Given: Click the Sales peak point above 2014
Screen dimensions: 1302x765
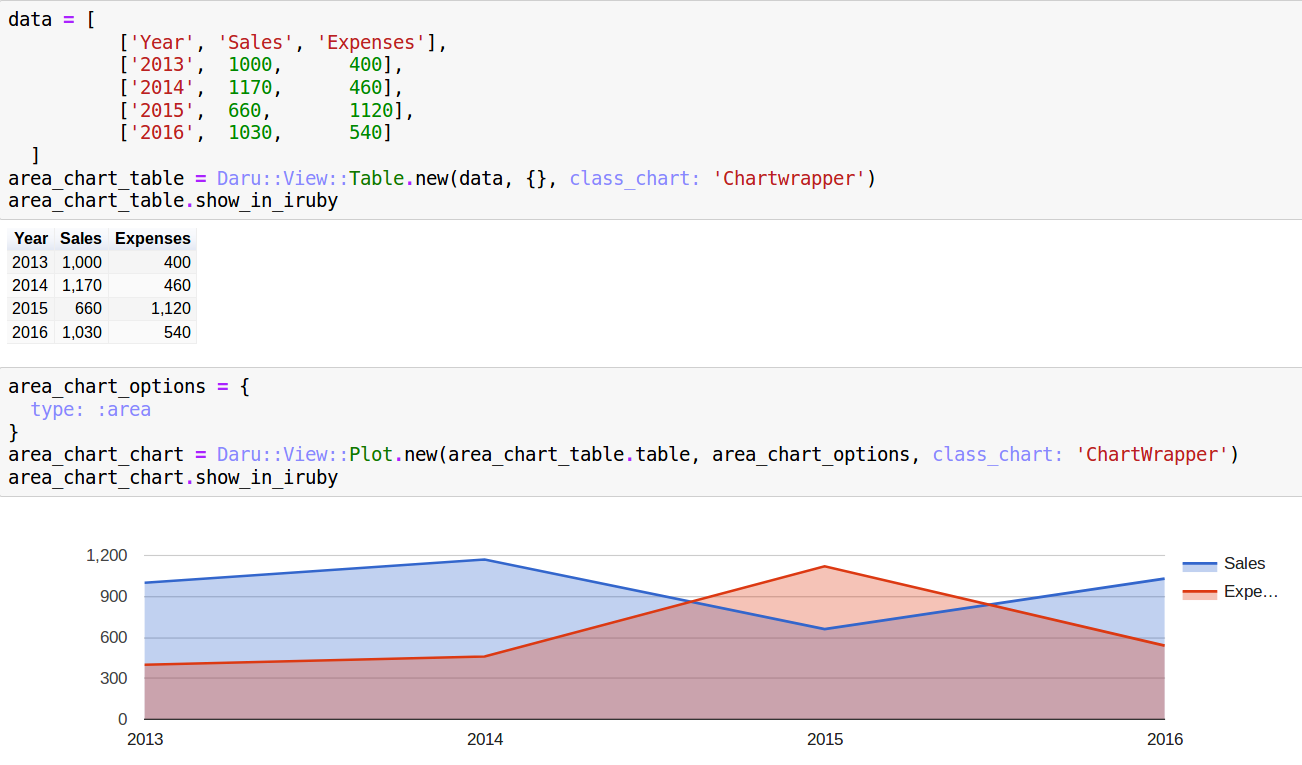Looking at the screenshot, I should click(485, 560).
